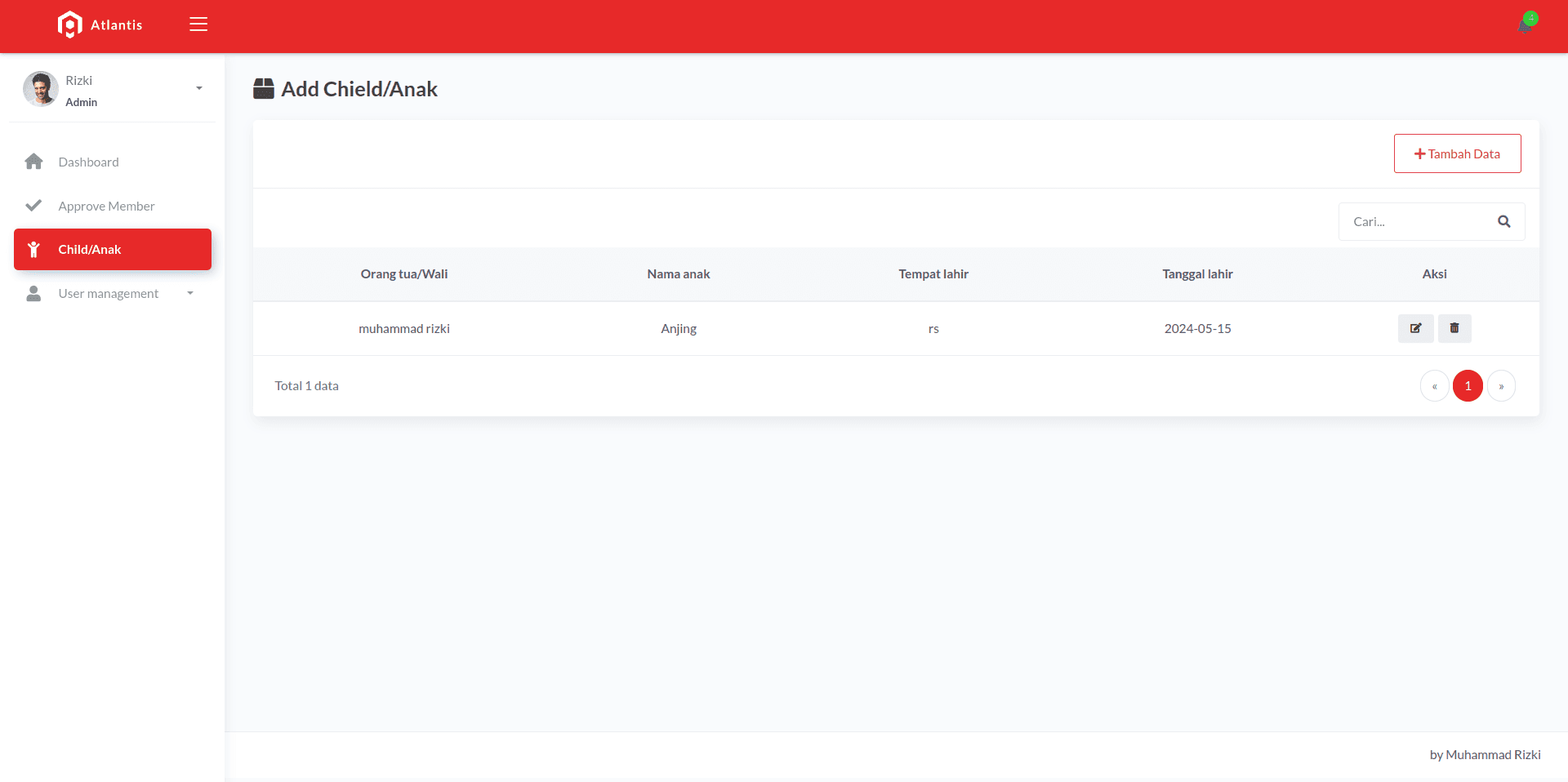Screen dimensions: 1568x782
Task: Click the User management person icon
Action: coord(33,293)
